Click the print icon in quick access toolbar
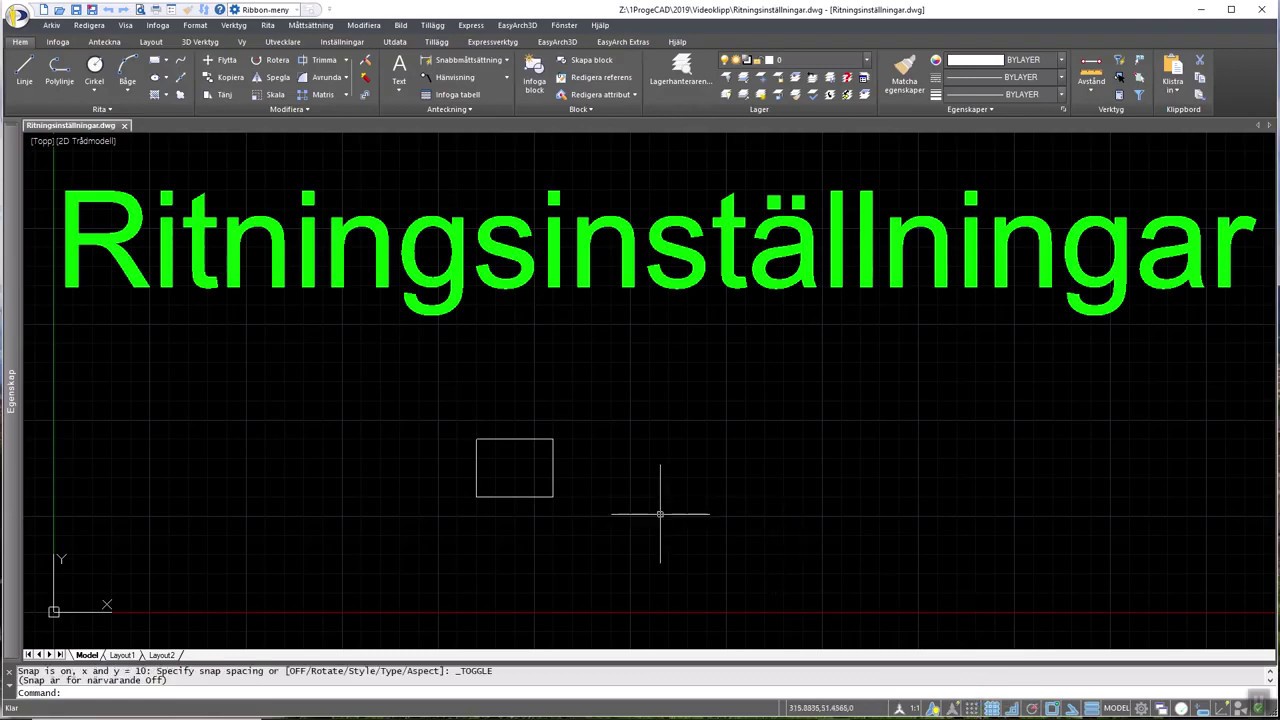This screenshot has height=720, width=1280. tap(156, 10)
